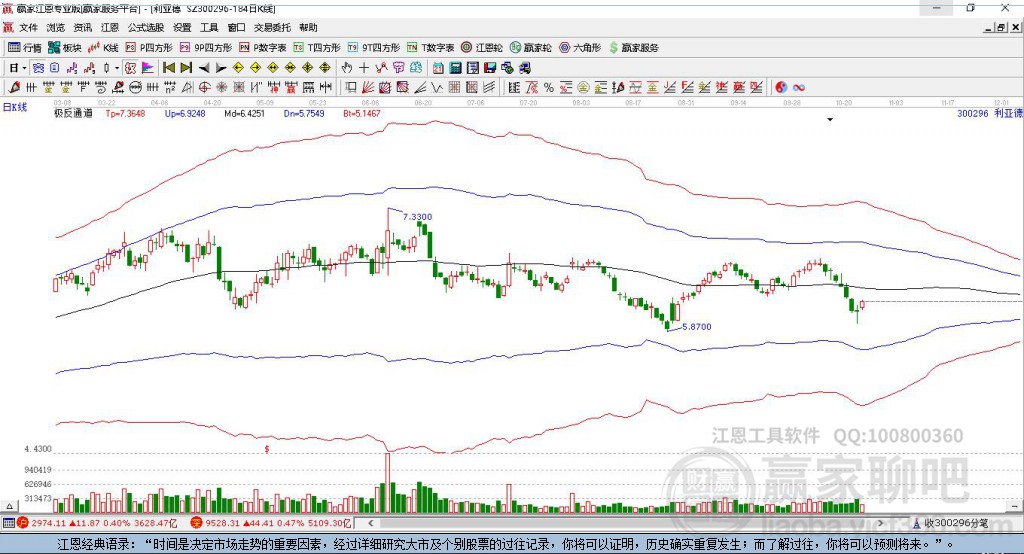This screenshot has width=1024, height=554.
Task: Open the T四方形 tool
Action: click(x=317, y=48)
